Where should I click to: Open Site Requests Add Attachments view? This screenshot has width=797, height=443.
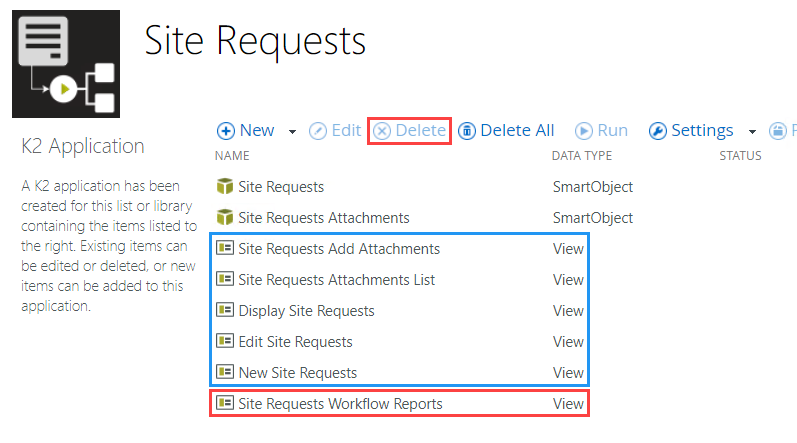(x=338, y=249)
